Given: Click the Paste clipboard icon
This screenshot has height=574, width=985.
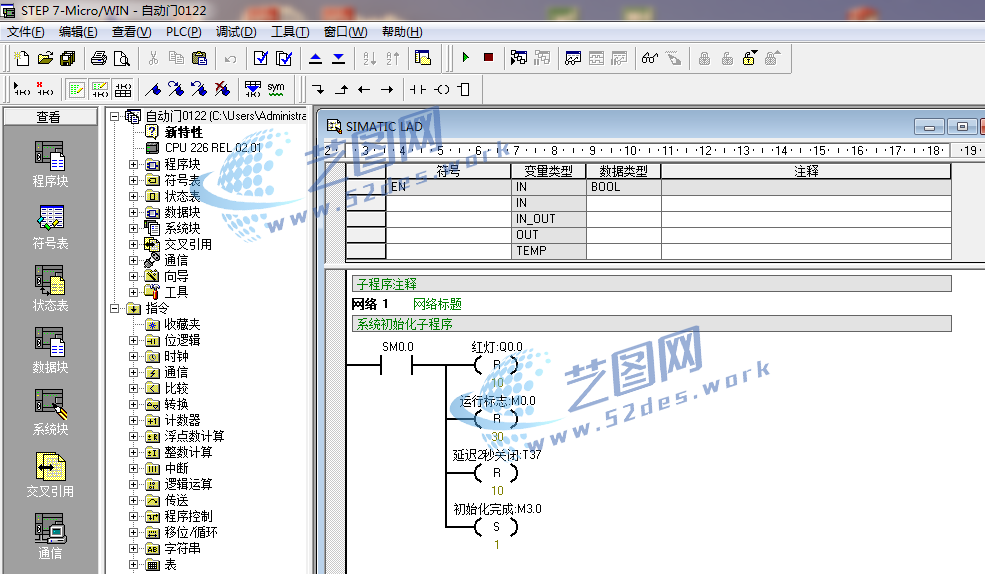Looking at the screenshot, I should tap(199, 58).
